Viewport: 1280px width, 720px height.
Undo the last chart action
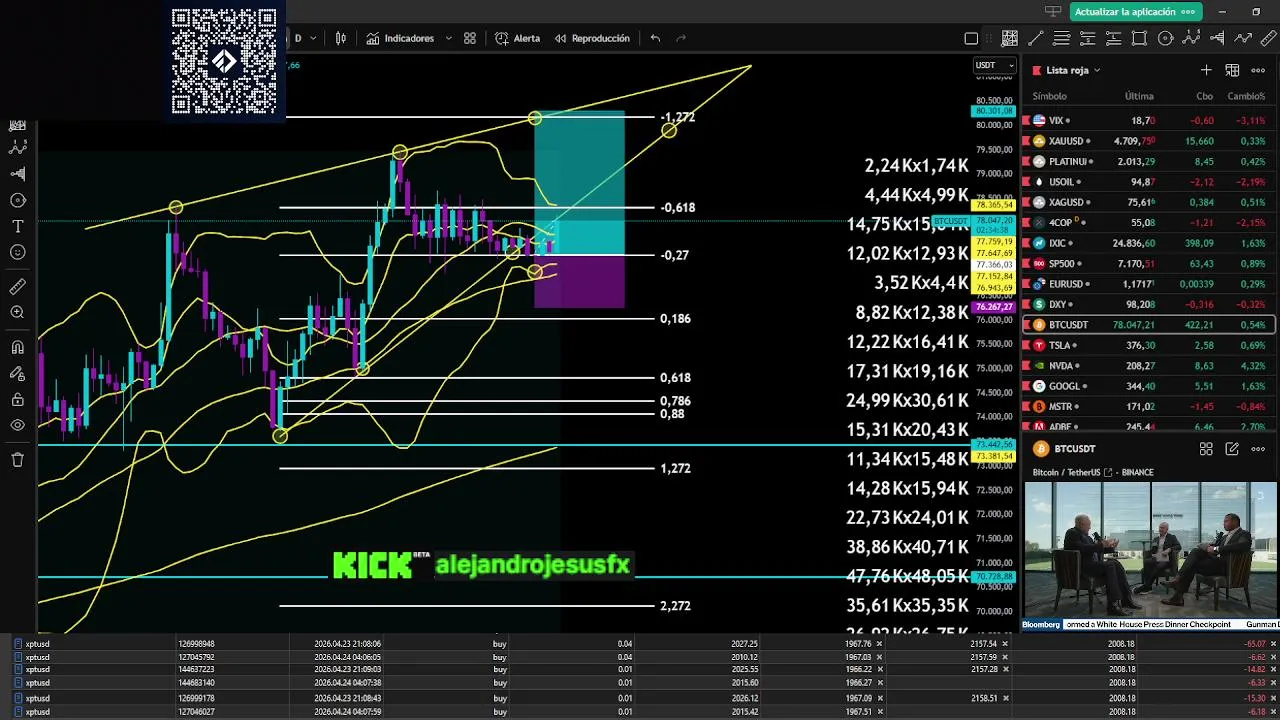[x=655, y=38]
